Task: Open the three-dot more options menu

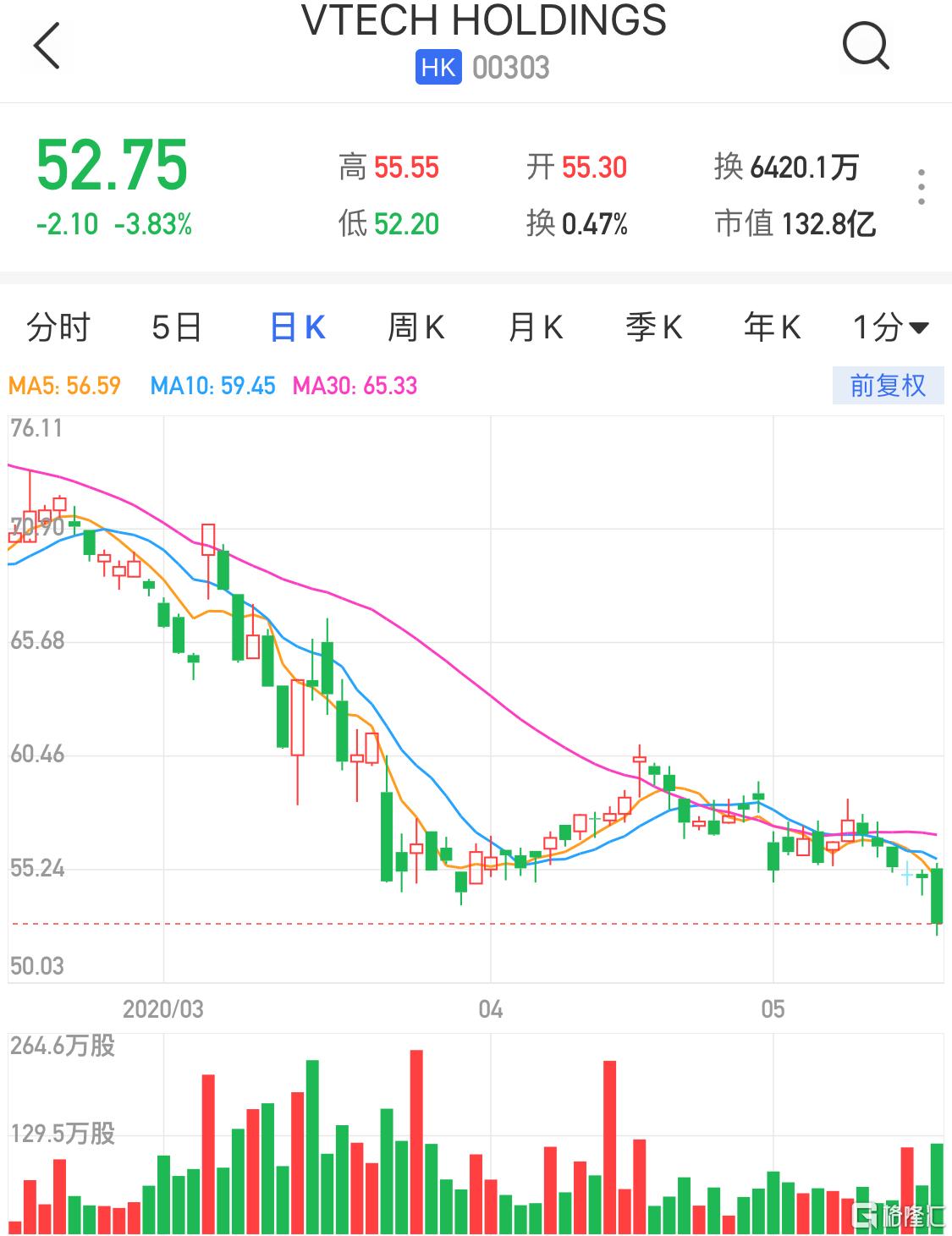Action: coord(922,187)
